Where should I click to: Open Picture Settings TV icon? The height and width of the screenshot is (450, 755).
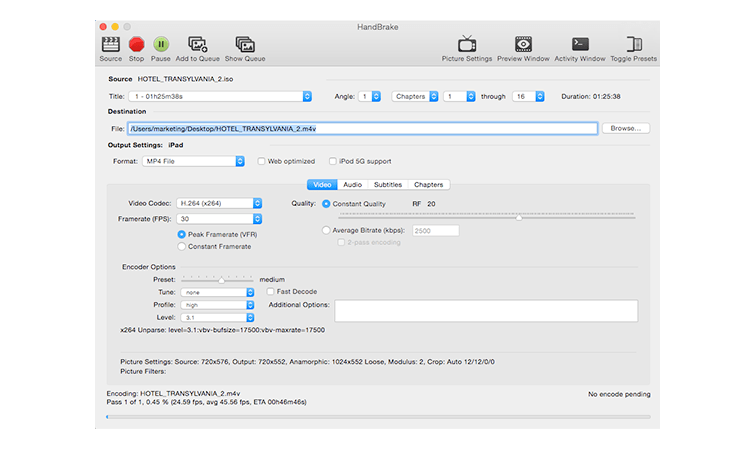467,44
